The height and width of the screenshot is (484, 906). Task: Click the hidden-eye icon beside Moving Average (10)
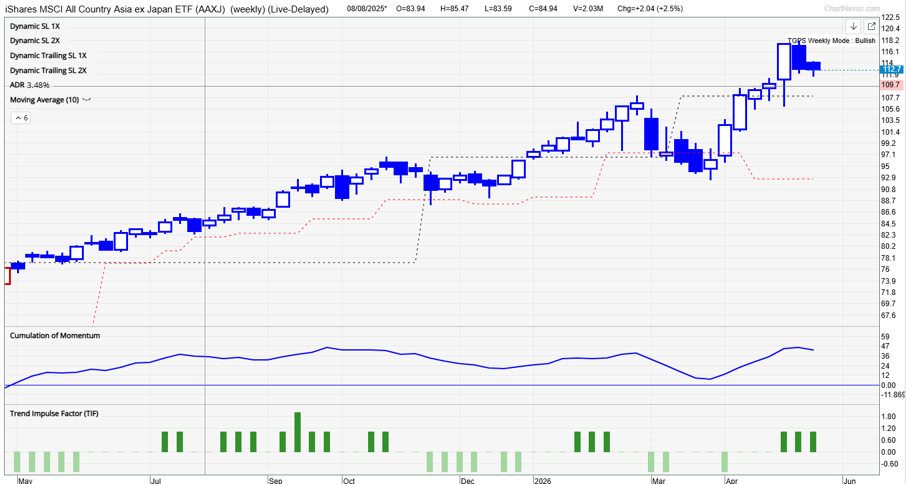pos(87,100)
